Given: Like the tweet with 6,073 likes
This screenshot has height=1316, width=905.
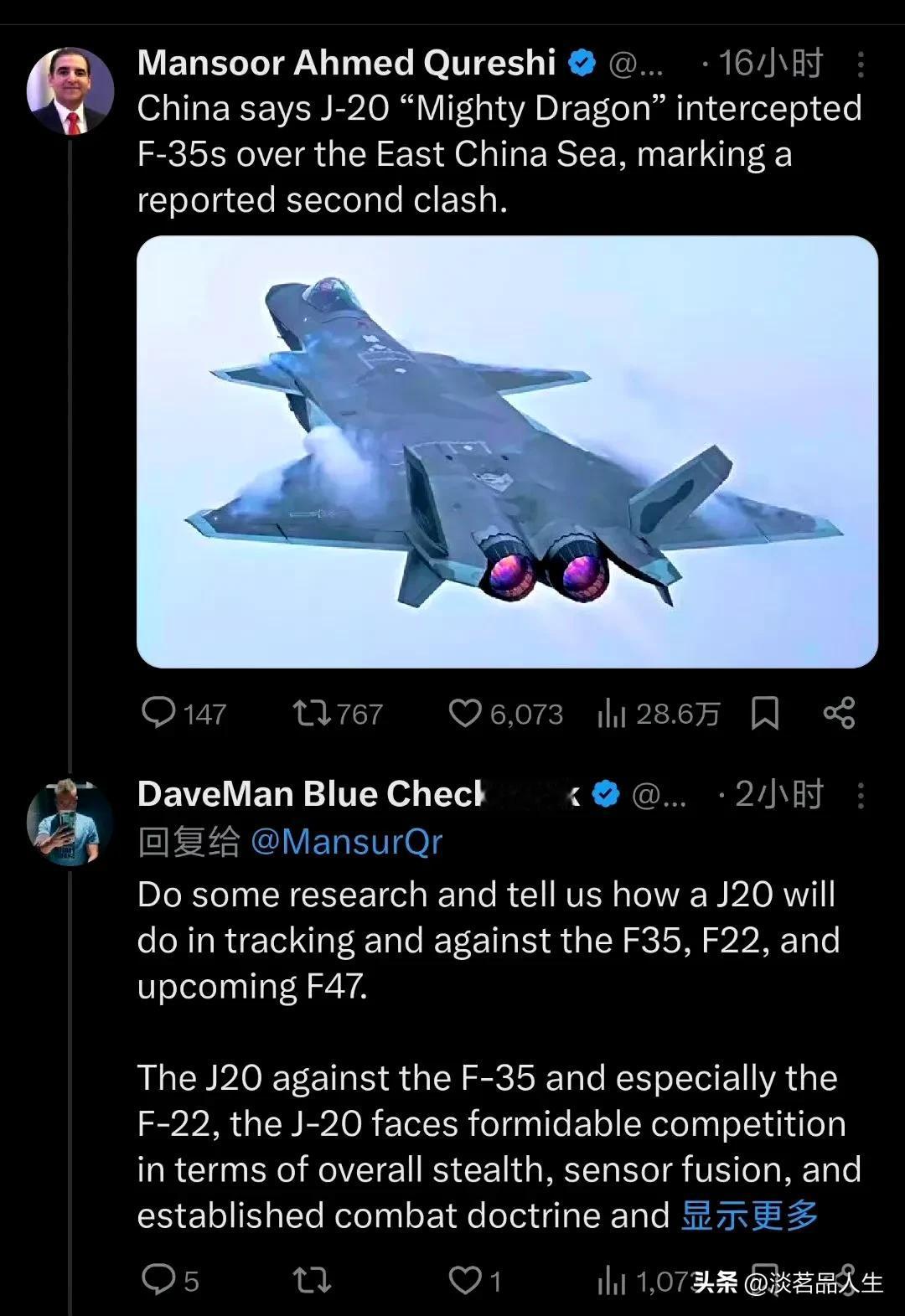Looking at the screenshot, I should point(505,714).
